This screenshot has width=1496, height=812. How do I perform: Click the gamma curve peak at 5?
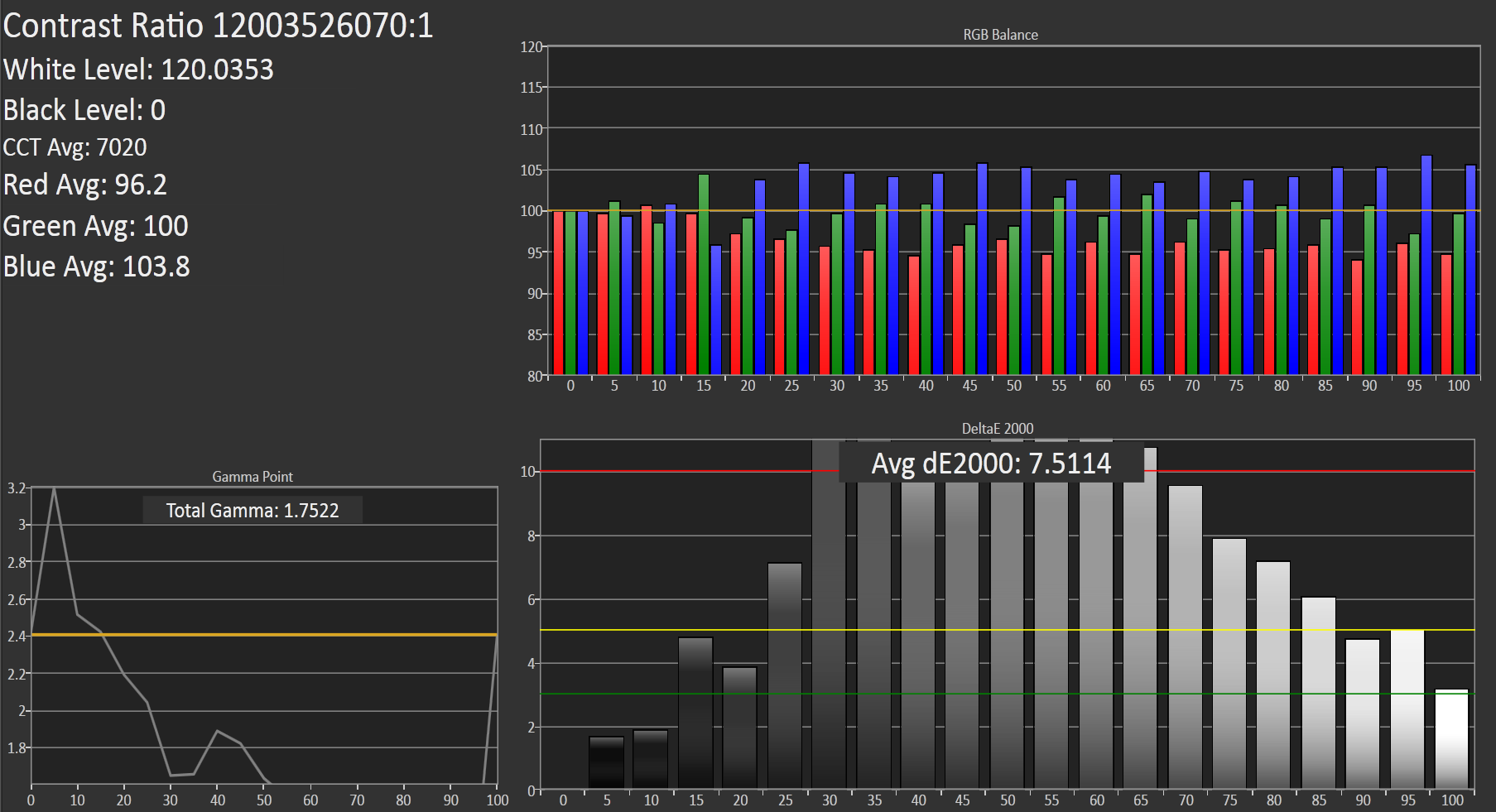pyautogui.click(x=54, y=489)
